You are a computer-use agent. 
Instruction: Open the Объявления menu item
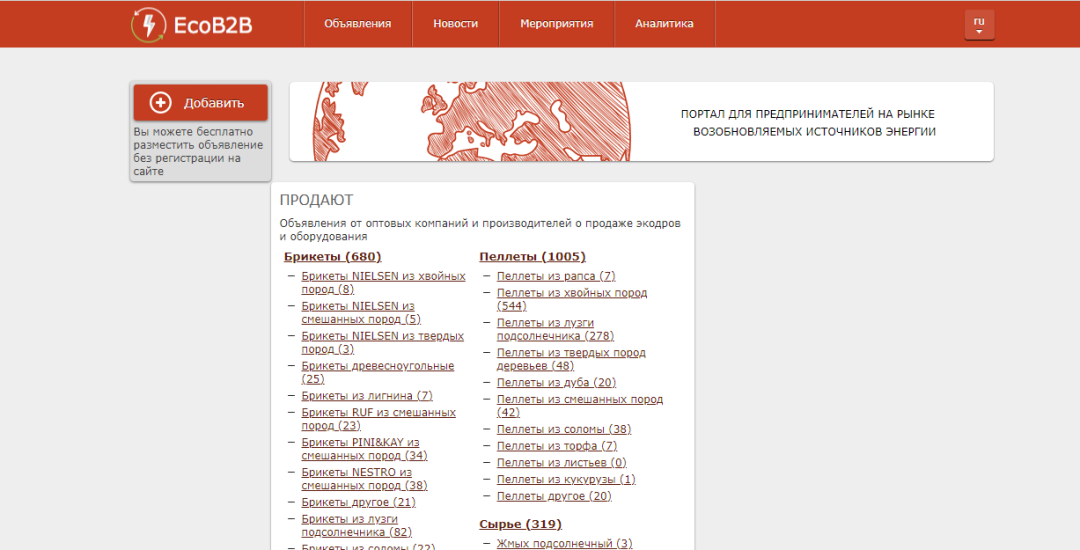point(357,23)
